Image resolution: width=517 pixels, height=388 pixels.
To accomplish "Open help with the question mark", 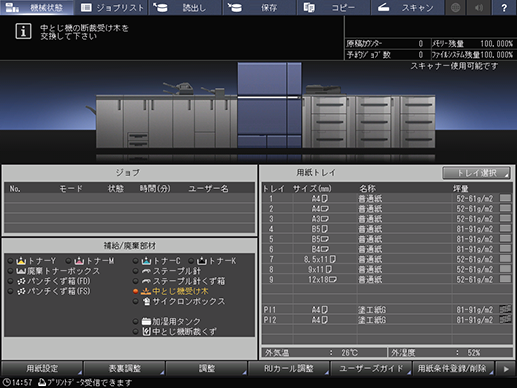I will [x=504, y=7].
